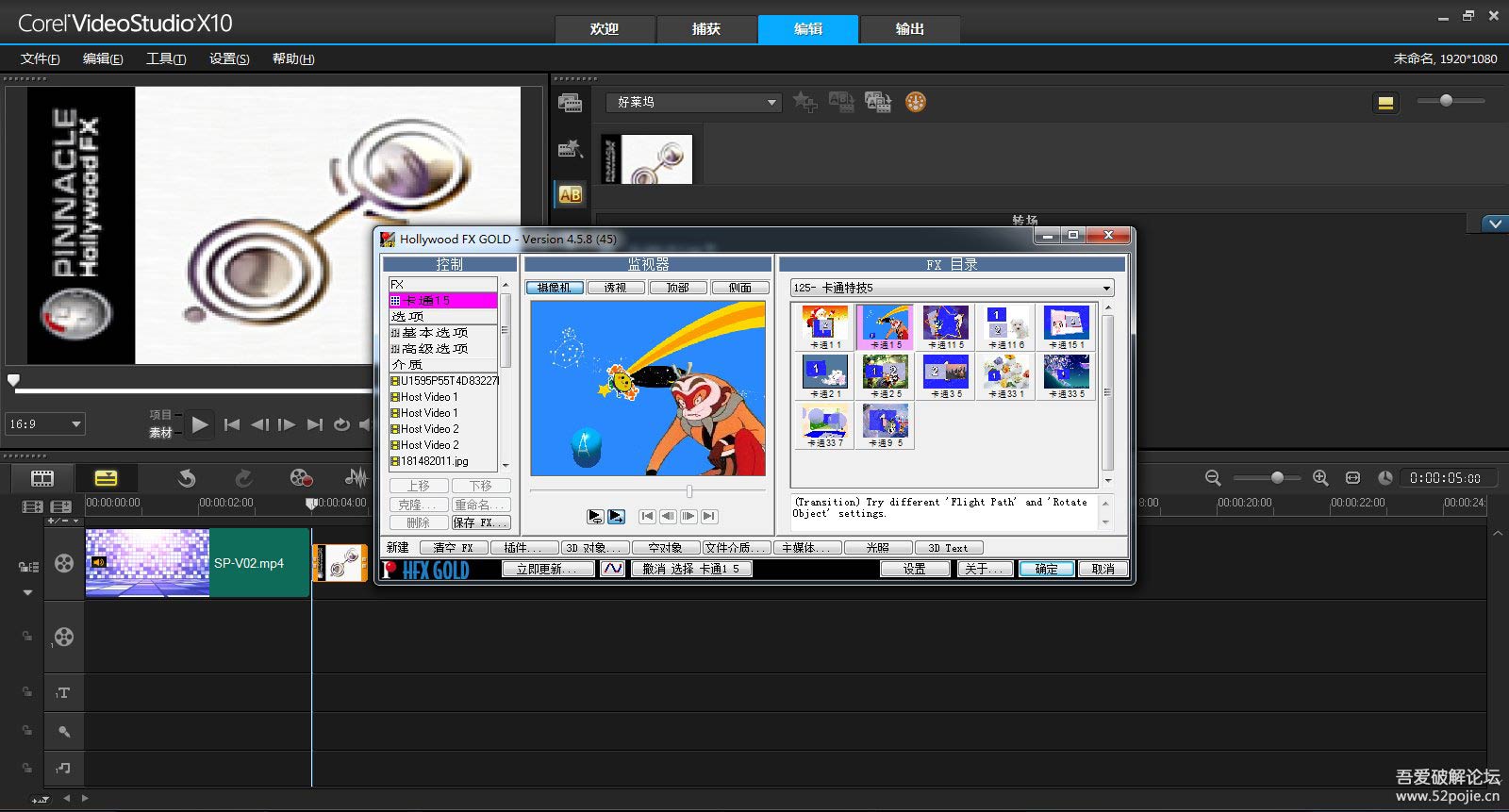Play the preview in VideoStudio

tap(200, 425)
